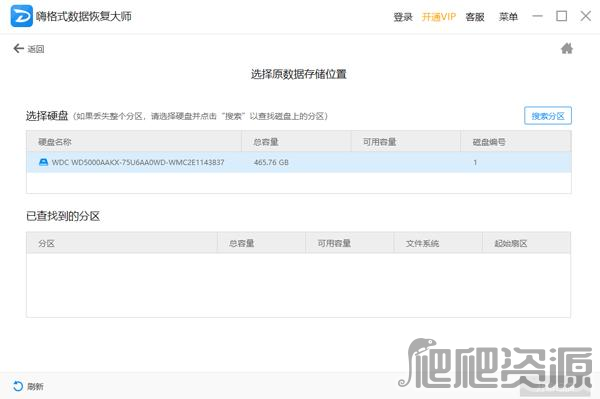Click the 返回 text link
The width and height of the screenshot is (600, 399).
(x=36, y=49)
